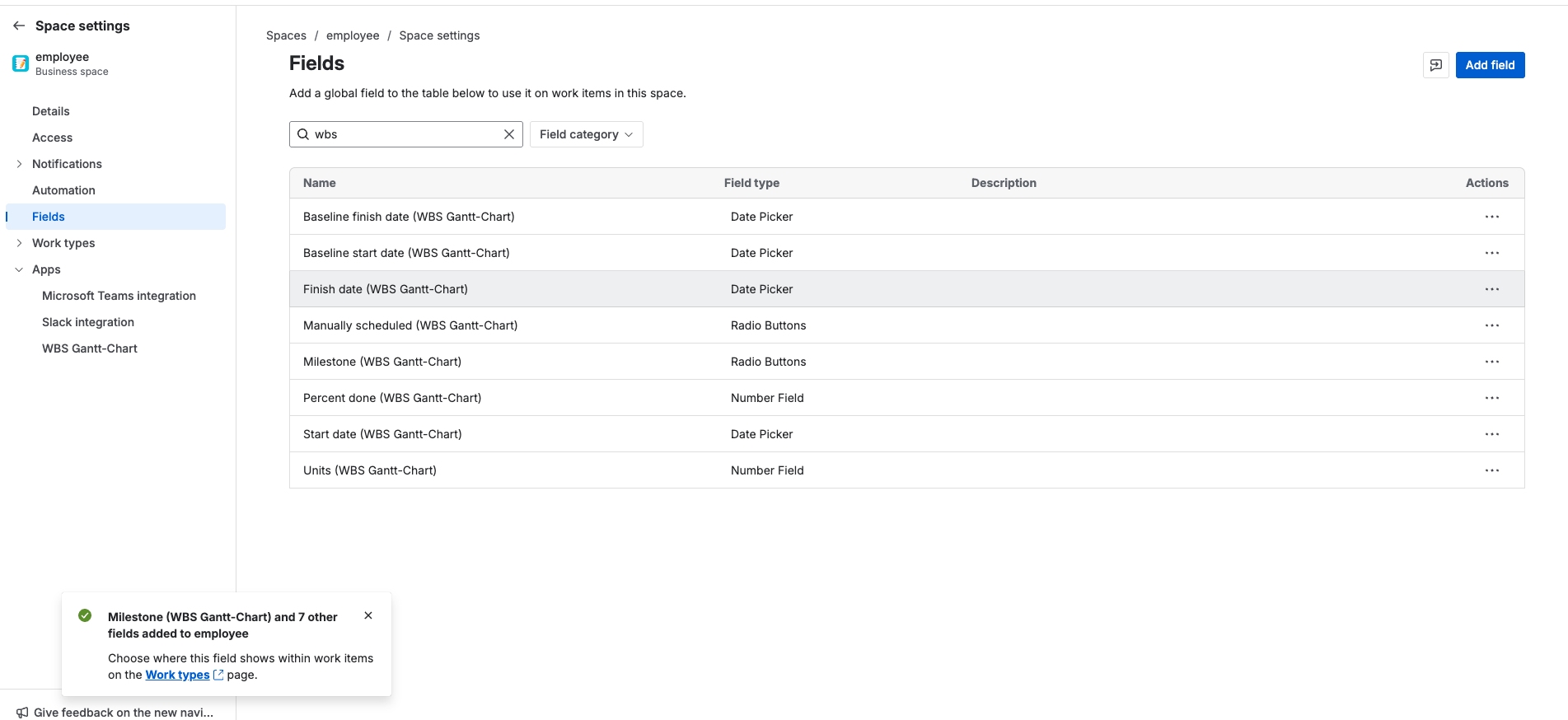The width and height of the screenshot is (1568, 720).
Task: Open actions menu for Units field
Action: pos(1491,470)
